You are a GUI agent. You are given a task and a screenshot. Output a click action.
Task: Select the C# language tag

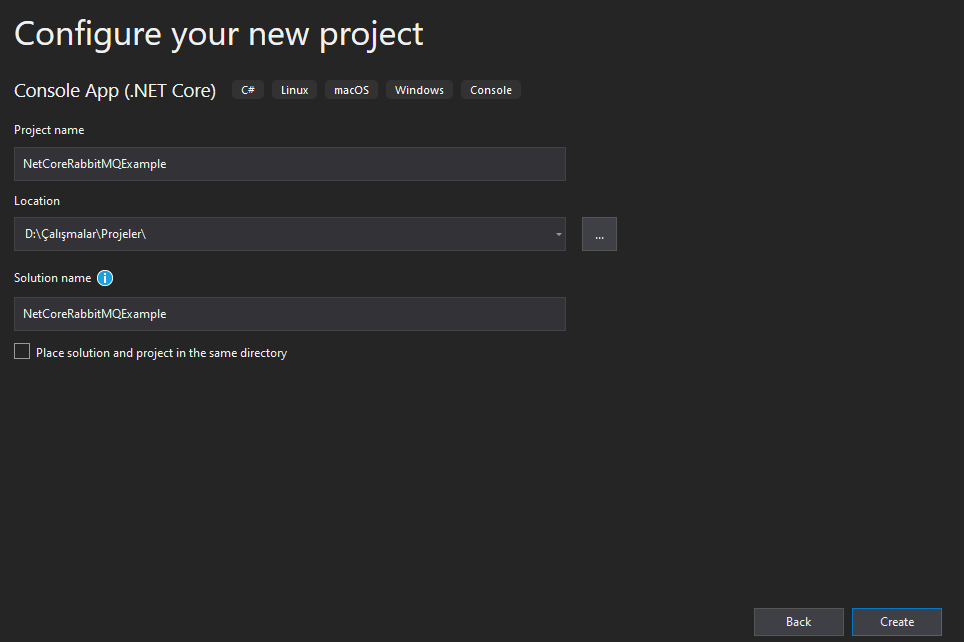(x=248, y=90)
